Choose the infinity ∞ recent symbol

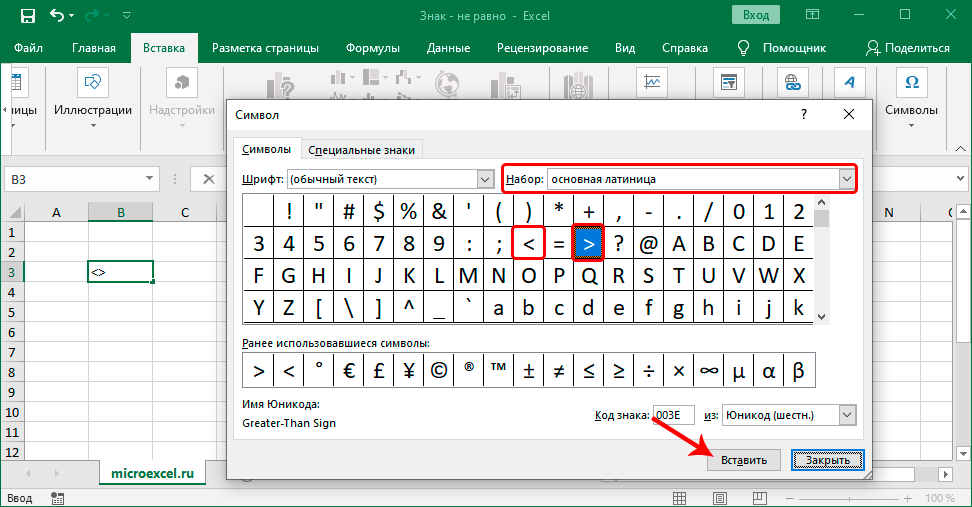[x=709, y=371]
